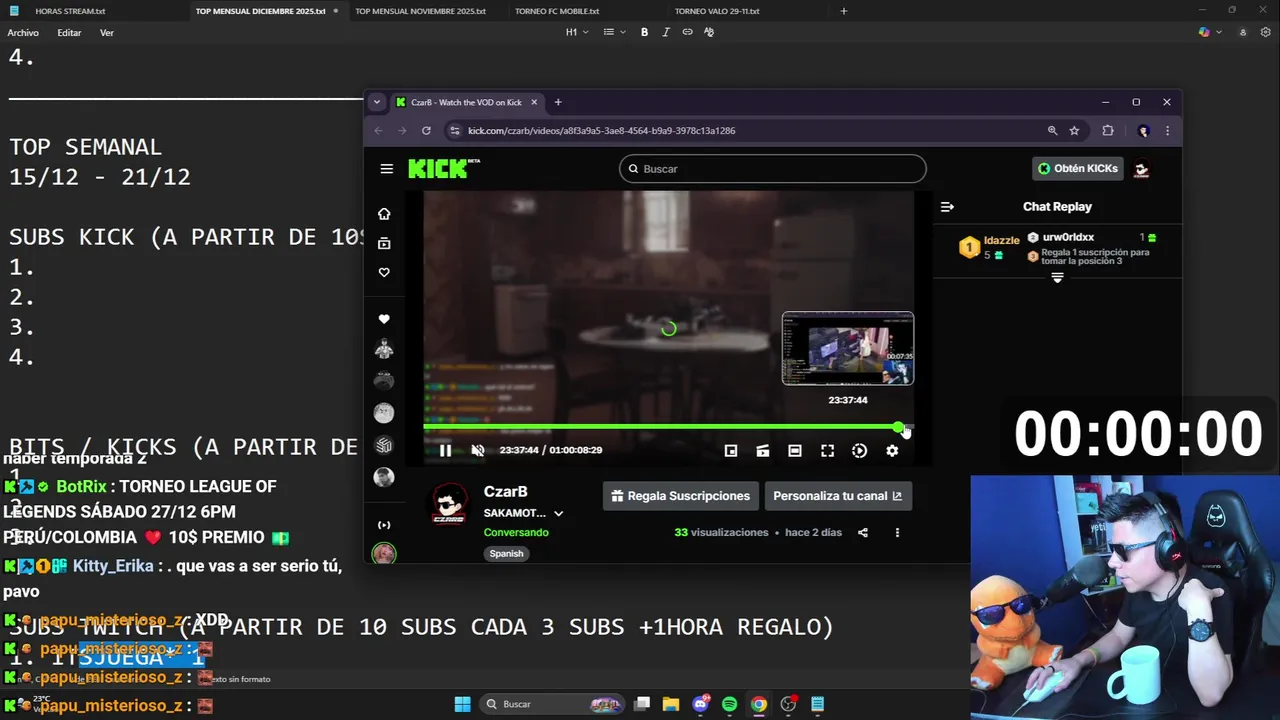Viewport: 1280px width, 720px height.
Task: Open VOD more options three dots
Action: [897, 533]
